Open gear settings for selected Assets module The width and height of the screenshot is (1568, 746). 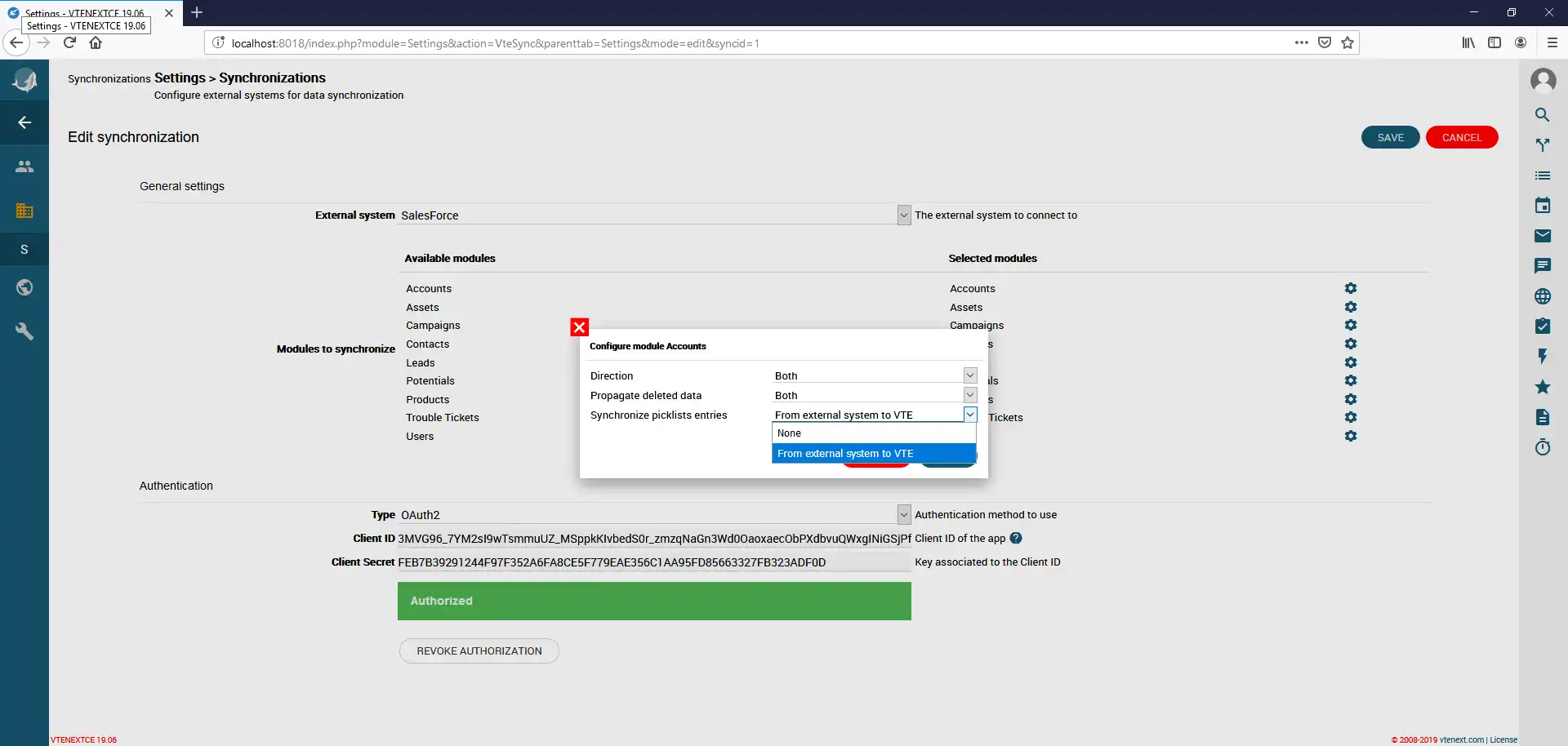tap(1351, 307)
